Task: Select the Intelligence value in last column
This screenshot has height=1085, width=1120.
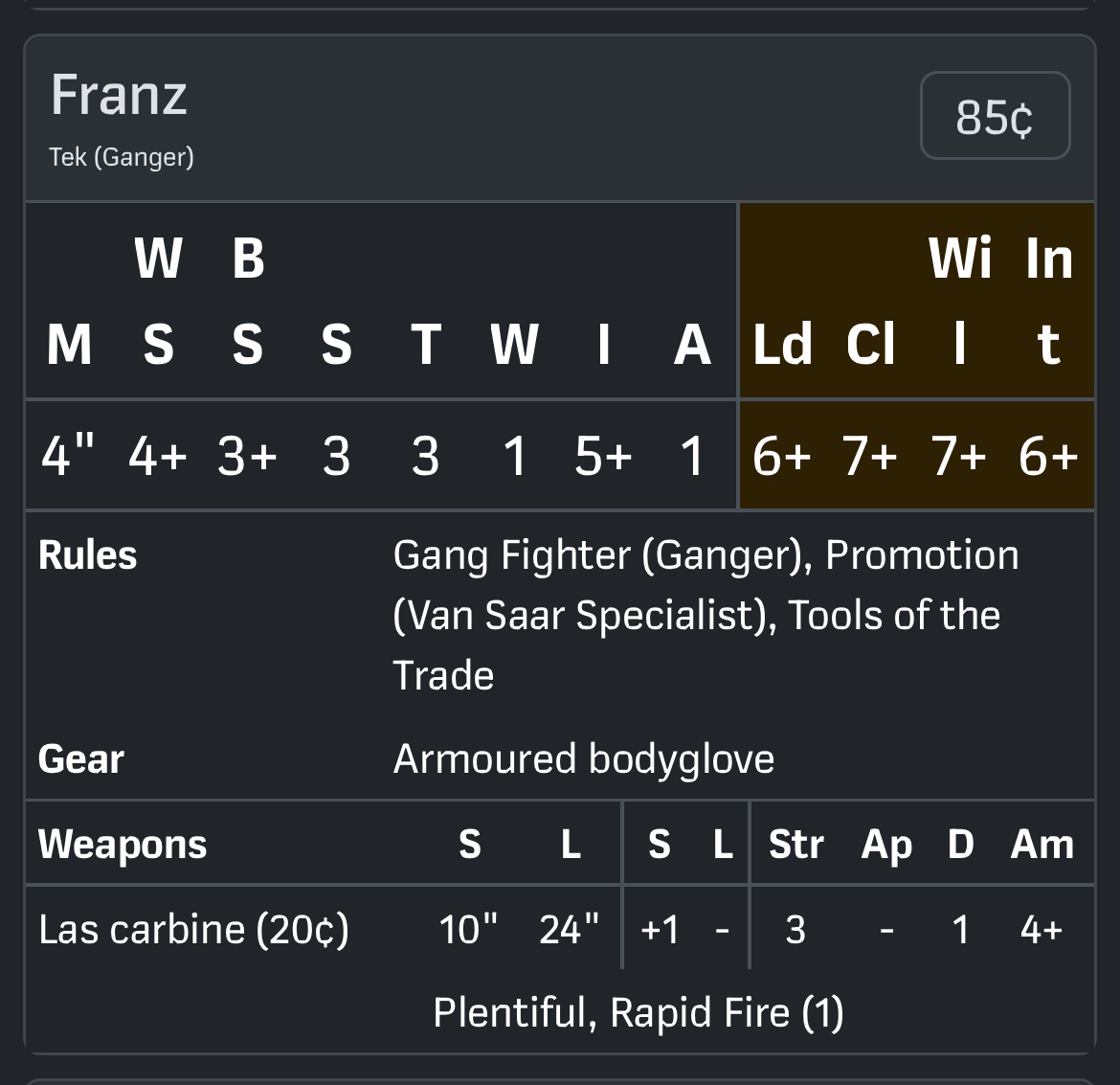Action: 1048,456
